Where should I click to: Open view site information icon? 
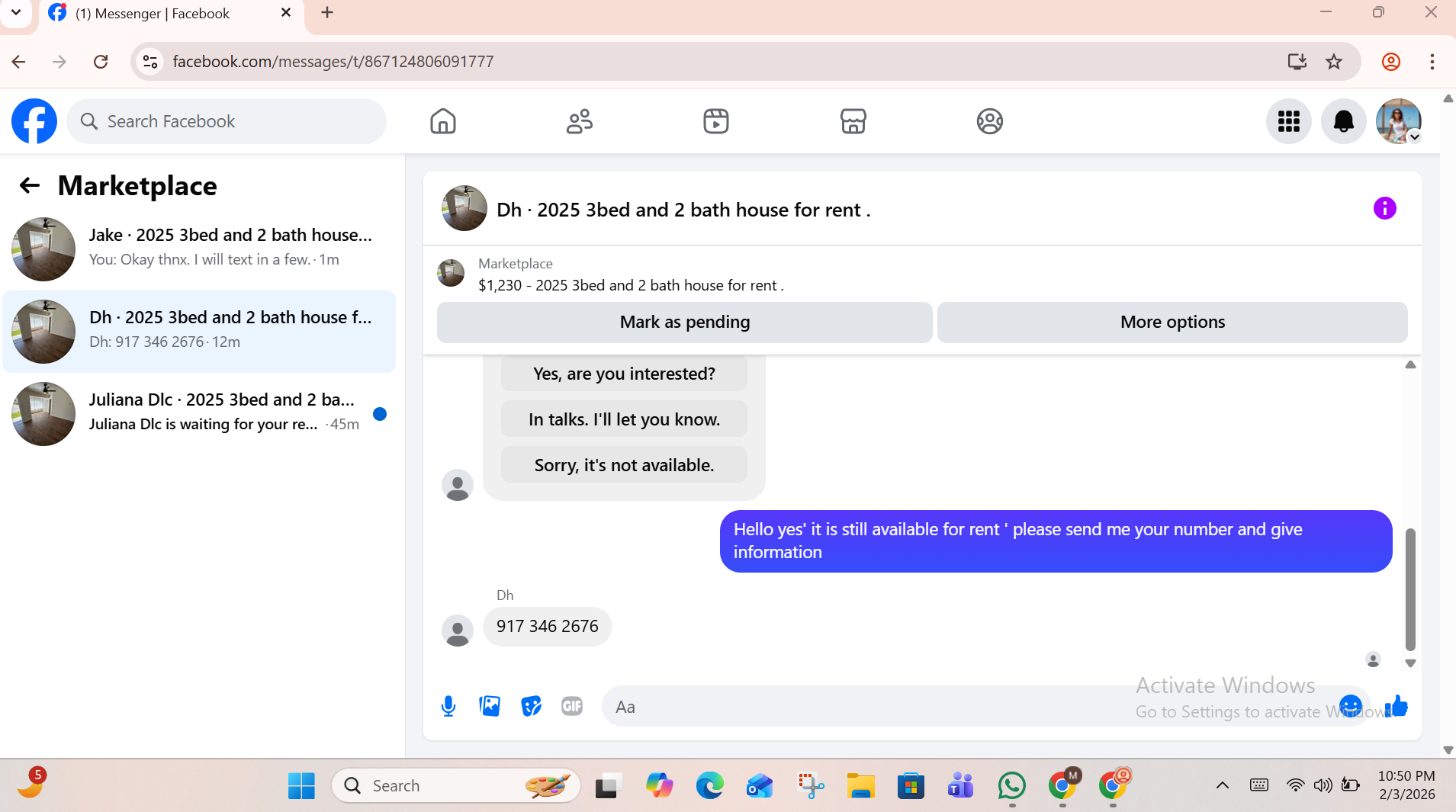point(150,62)
